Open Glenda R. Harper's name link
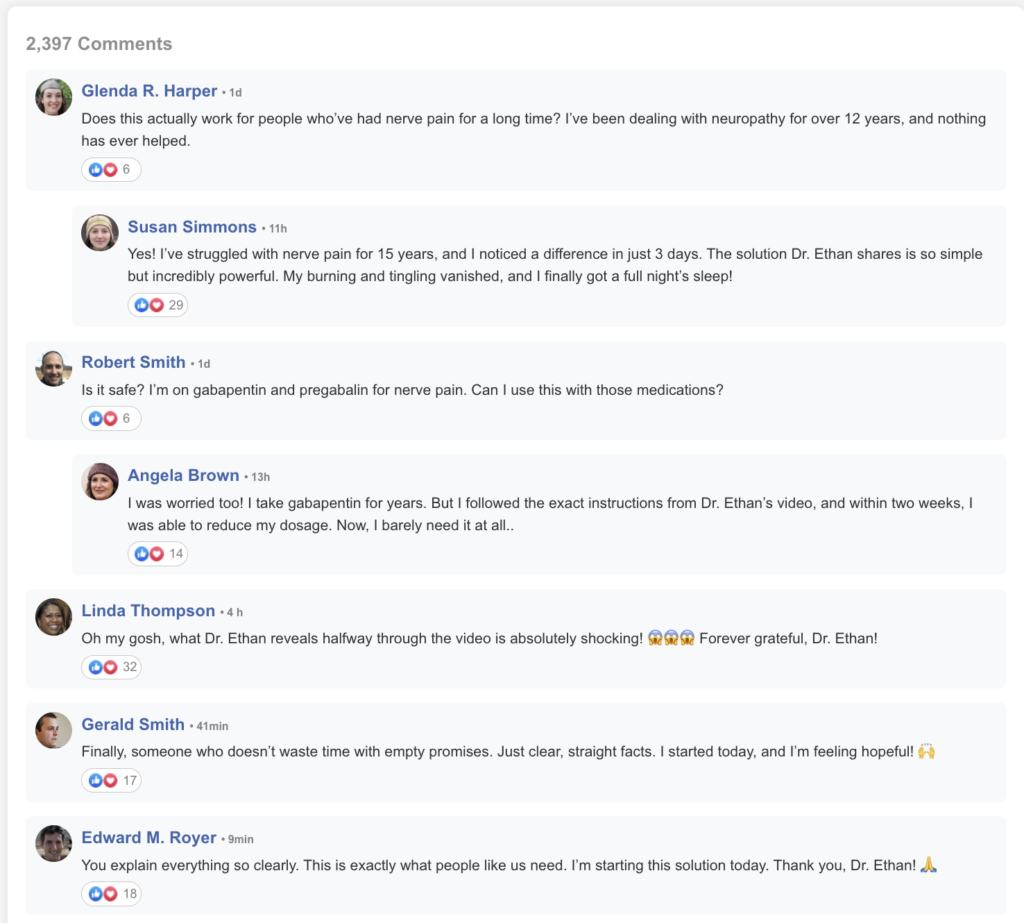1024x923 pixels. 149,91
